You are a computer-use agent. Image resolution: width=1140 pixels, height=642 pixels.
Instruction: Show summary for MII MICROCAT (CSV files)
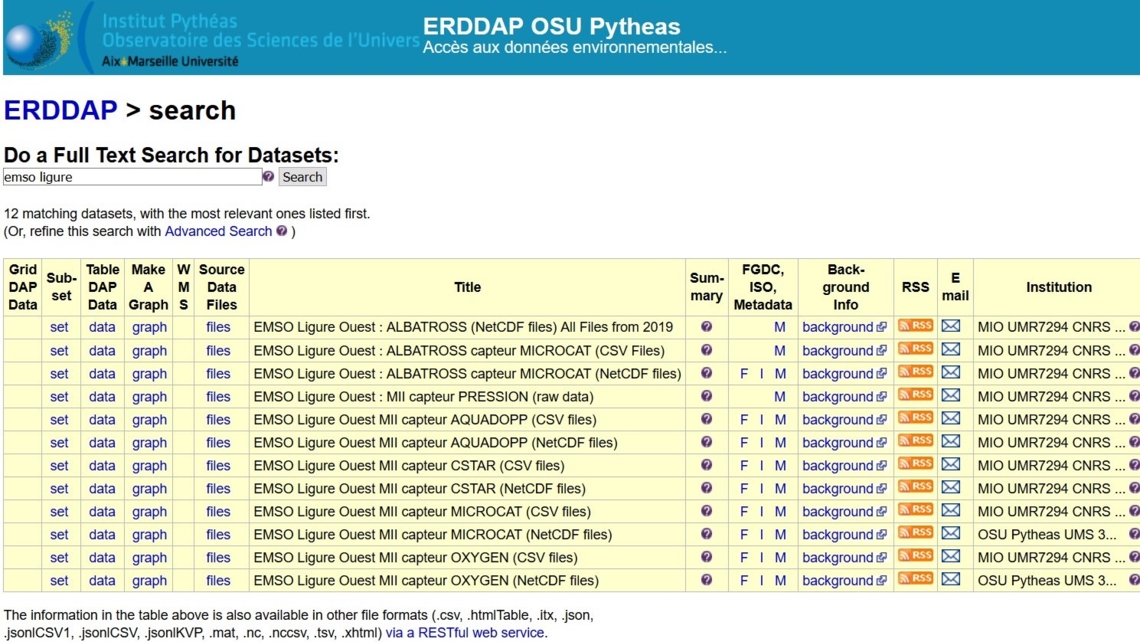[x=706, y=511]
